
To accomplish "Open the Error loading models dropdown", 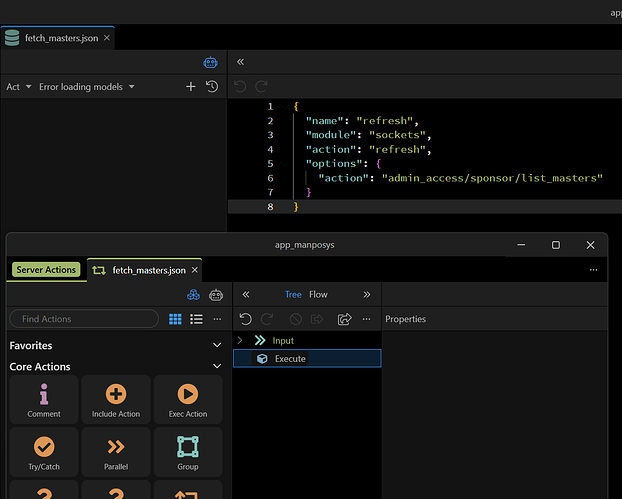I will pos(86,87).
